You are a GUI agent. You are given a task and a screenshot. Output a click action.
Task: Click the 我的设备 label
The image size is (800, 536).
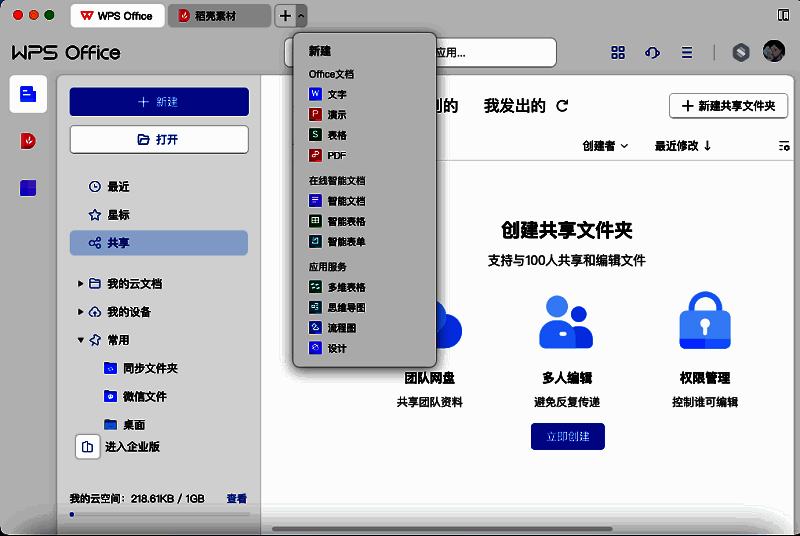(129, 312)
